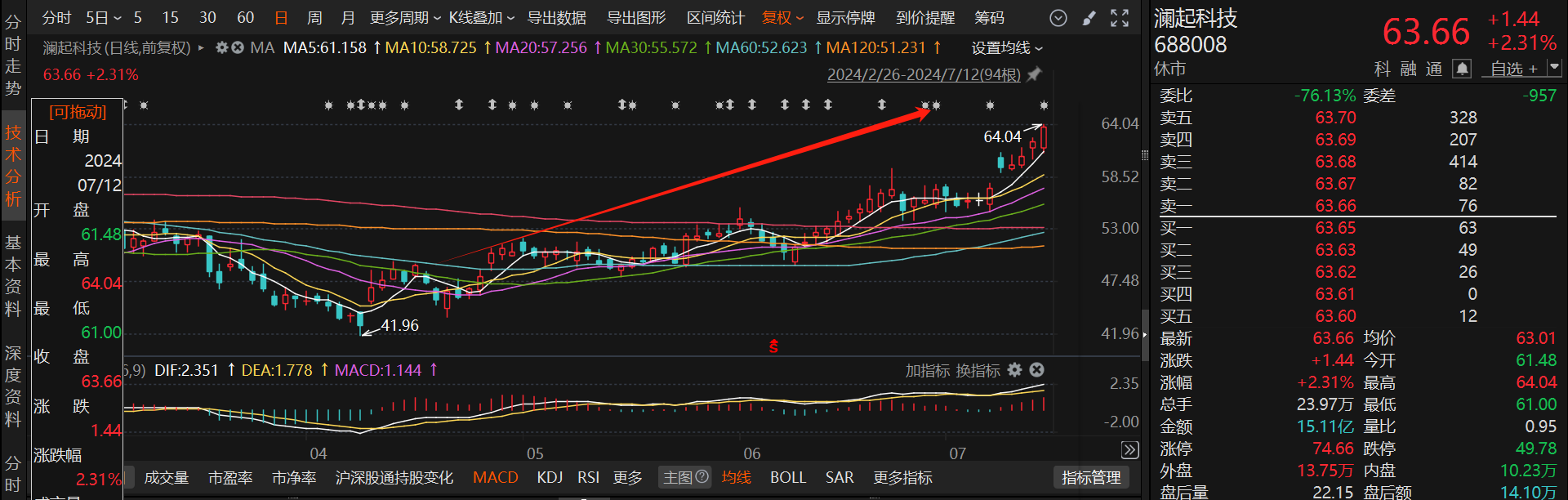This screenshot has width=1568, height=500.
Task: Switch to 30-minute period
Action: tap(207, 18)
